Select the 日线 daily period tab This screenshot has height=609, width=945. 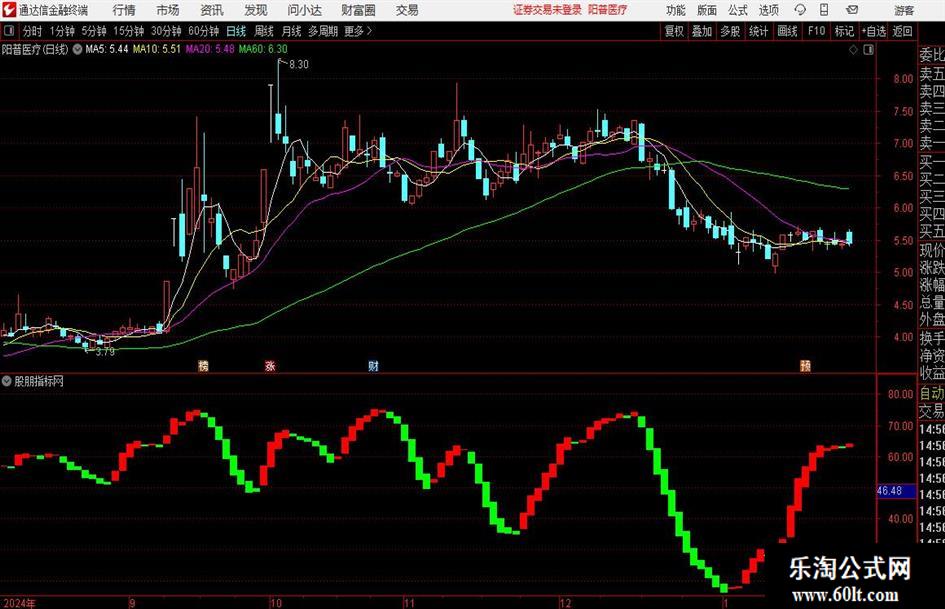click(236, 31)
